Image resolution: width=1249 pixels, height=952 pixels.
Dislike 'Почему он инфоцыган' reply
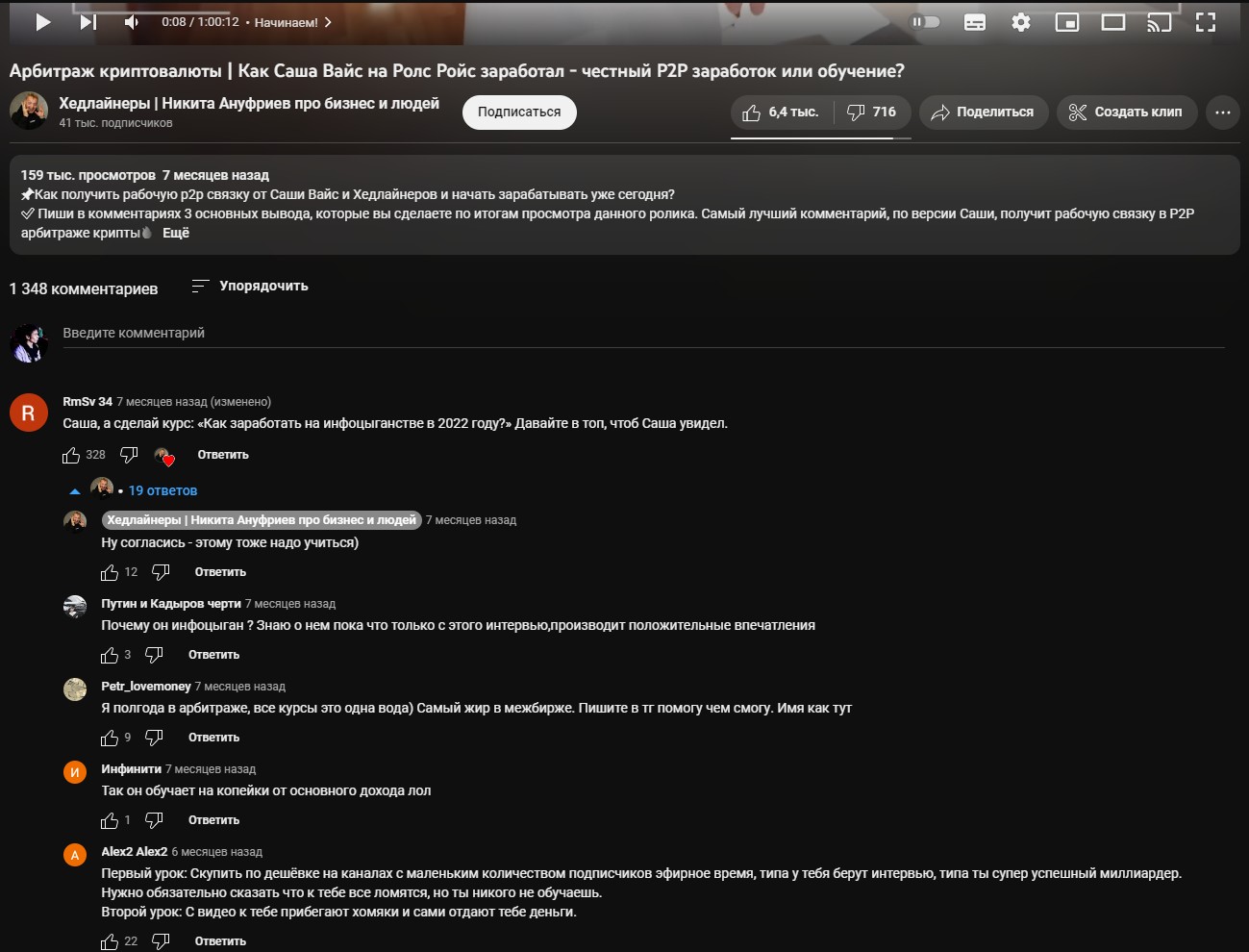[x=154, y=655]
